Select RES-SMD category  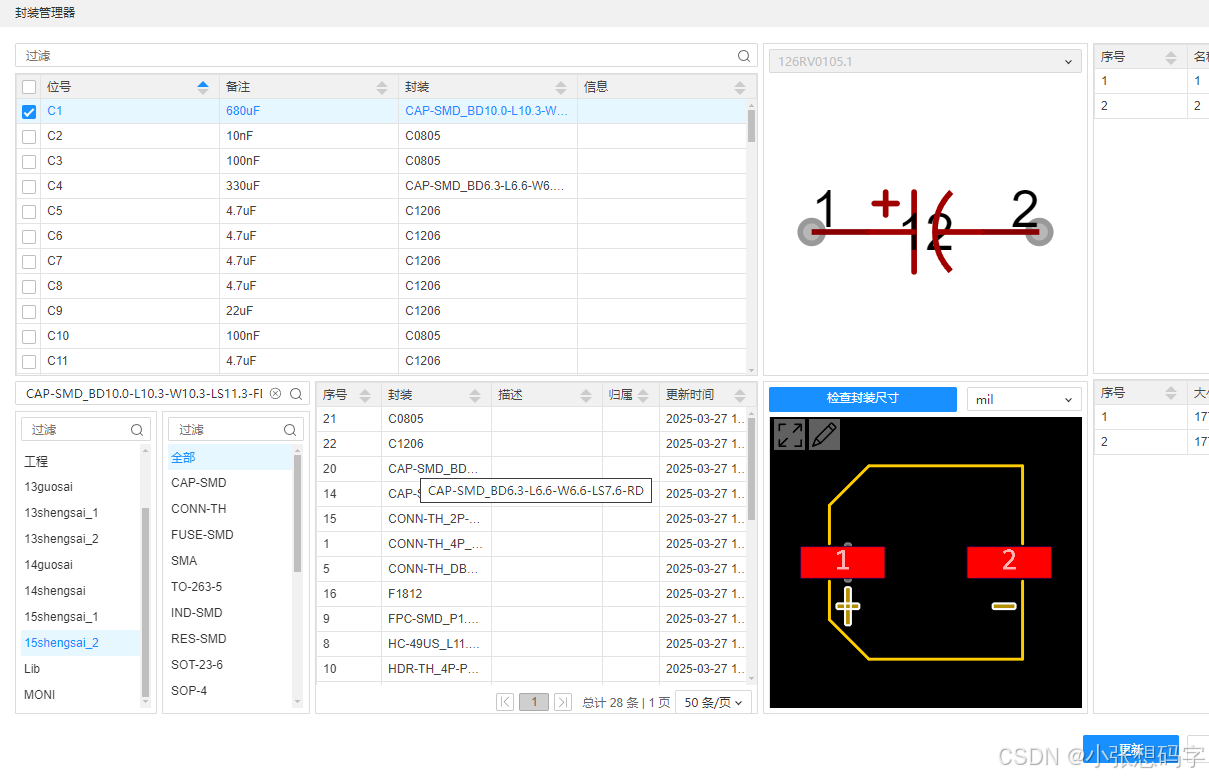coord(229,639)
